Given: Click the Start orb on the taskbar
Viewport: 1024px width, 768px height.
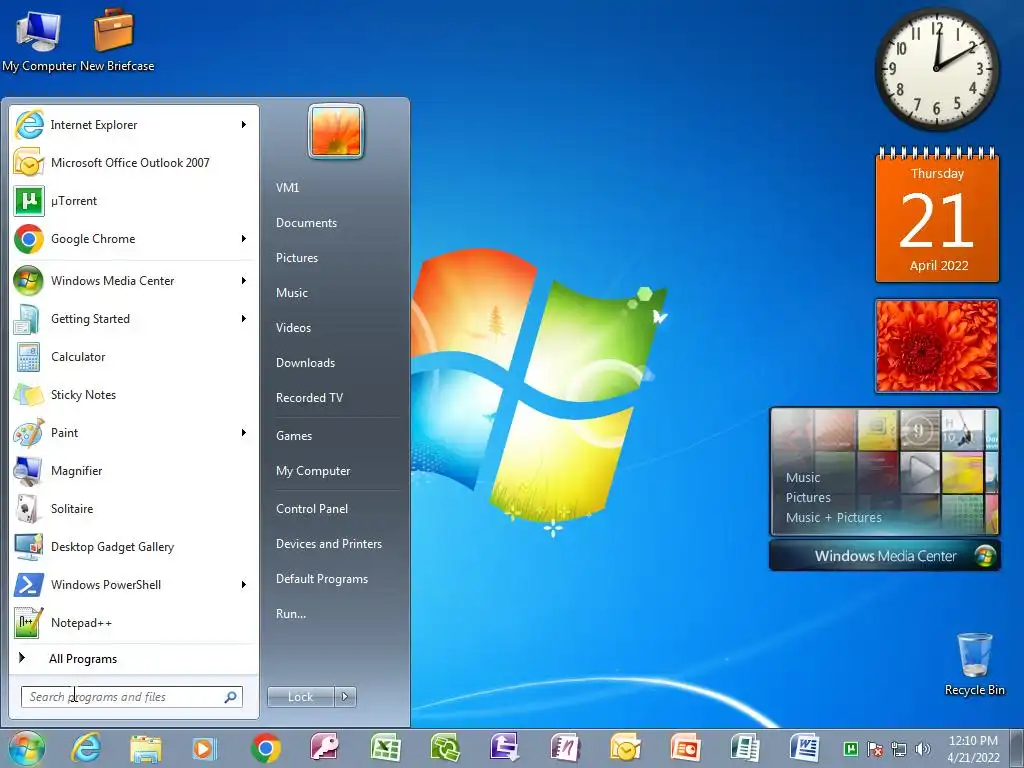Looking at the screenshot, I should [26, 748].
